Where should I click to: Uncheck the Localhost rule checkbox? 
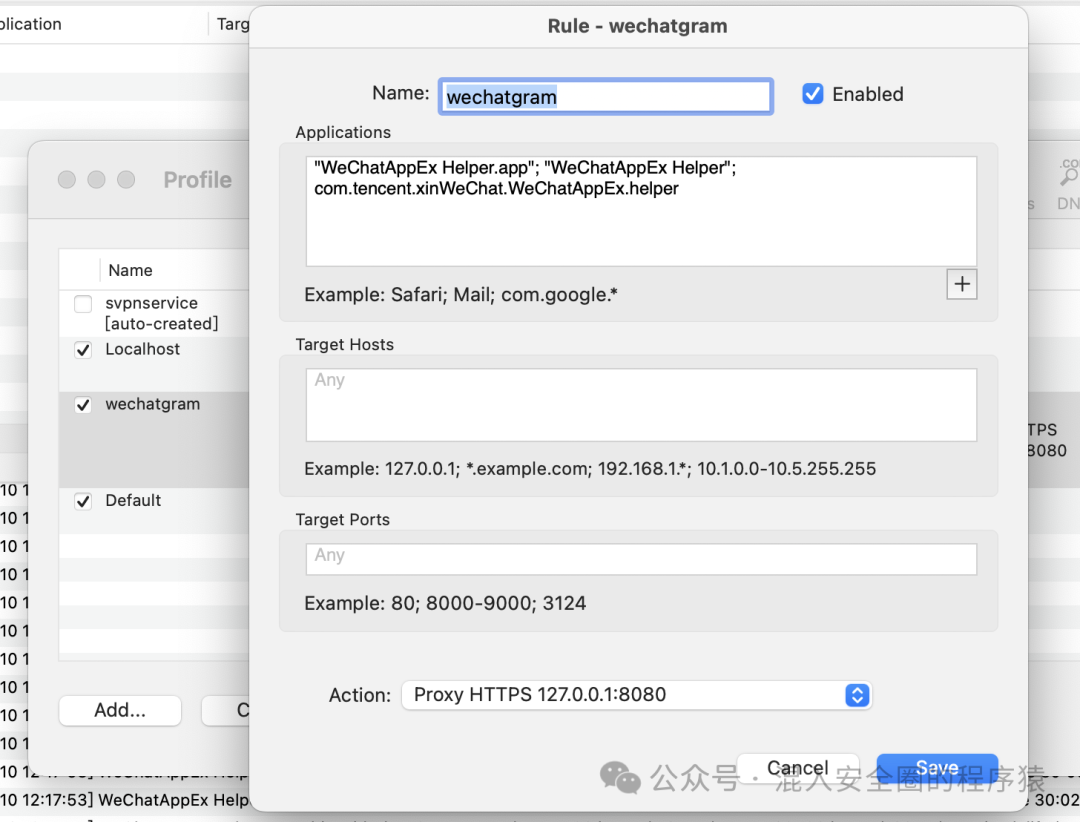(83, 350)
